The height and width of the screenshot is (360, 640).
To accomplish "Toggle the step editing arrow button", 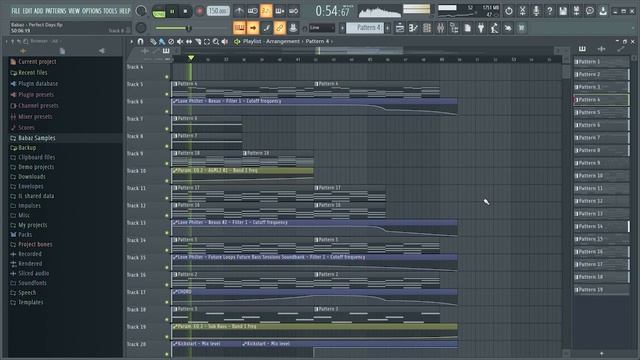I will click(253, 28).
